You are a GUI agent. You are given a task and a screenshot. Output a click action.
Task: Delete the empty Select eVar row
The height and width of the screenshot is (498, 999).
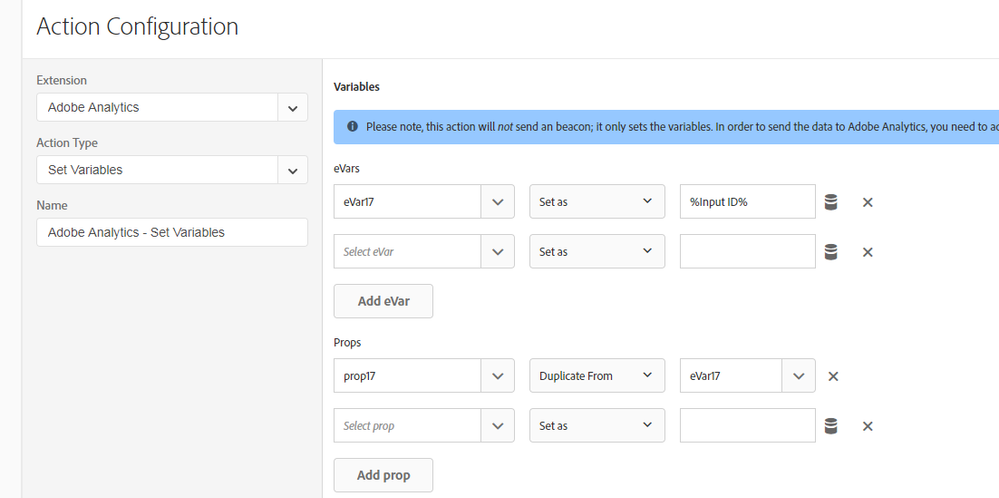pos(867,252)
